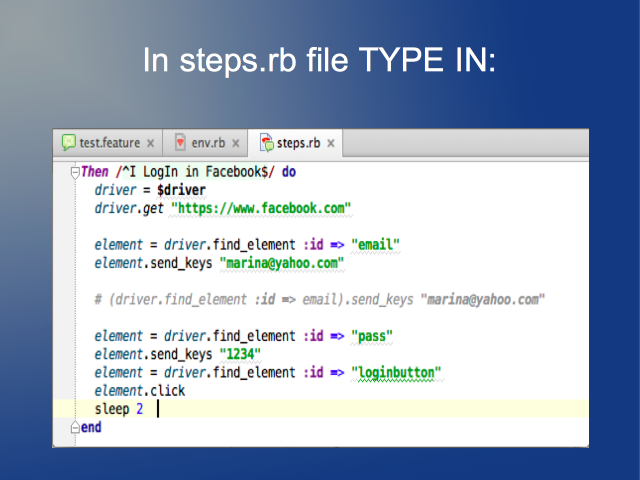The width and height of the screenshot is (640, 480).
Task: Click the test.feature cucumber file icon
Action: pos(69,142)
